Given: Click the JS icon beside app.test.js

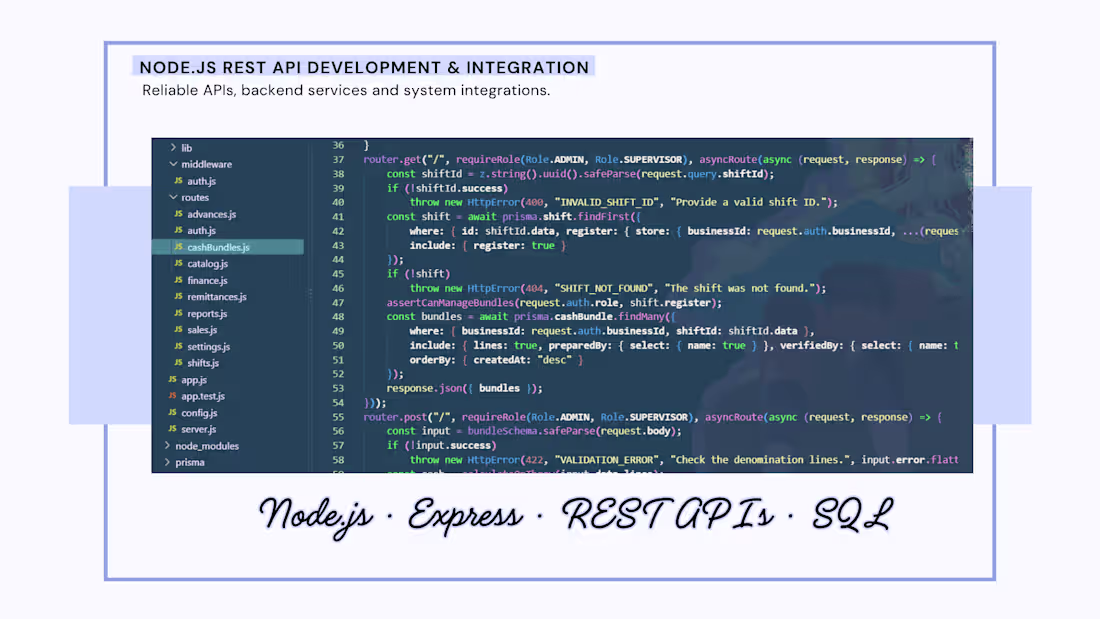Looking at the screenshot, I should (x=173, y=396).
